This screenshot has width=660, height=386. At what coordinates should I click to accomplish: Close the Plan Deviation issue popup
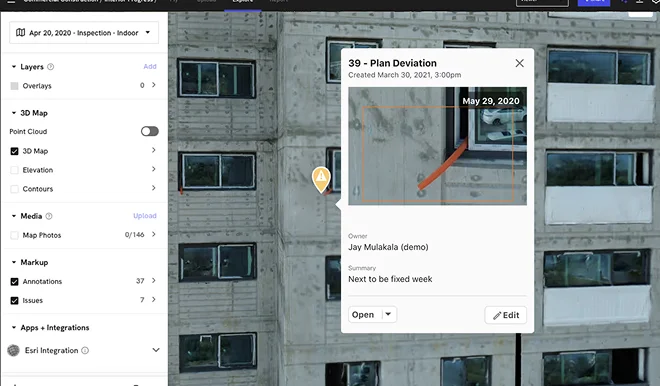(519, 63)
